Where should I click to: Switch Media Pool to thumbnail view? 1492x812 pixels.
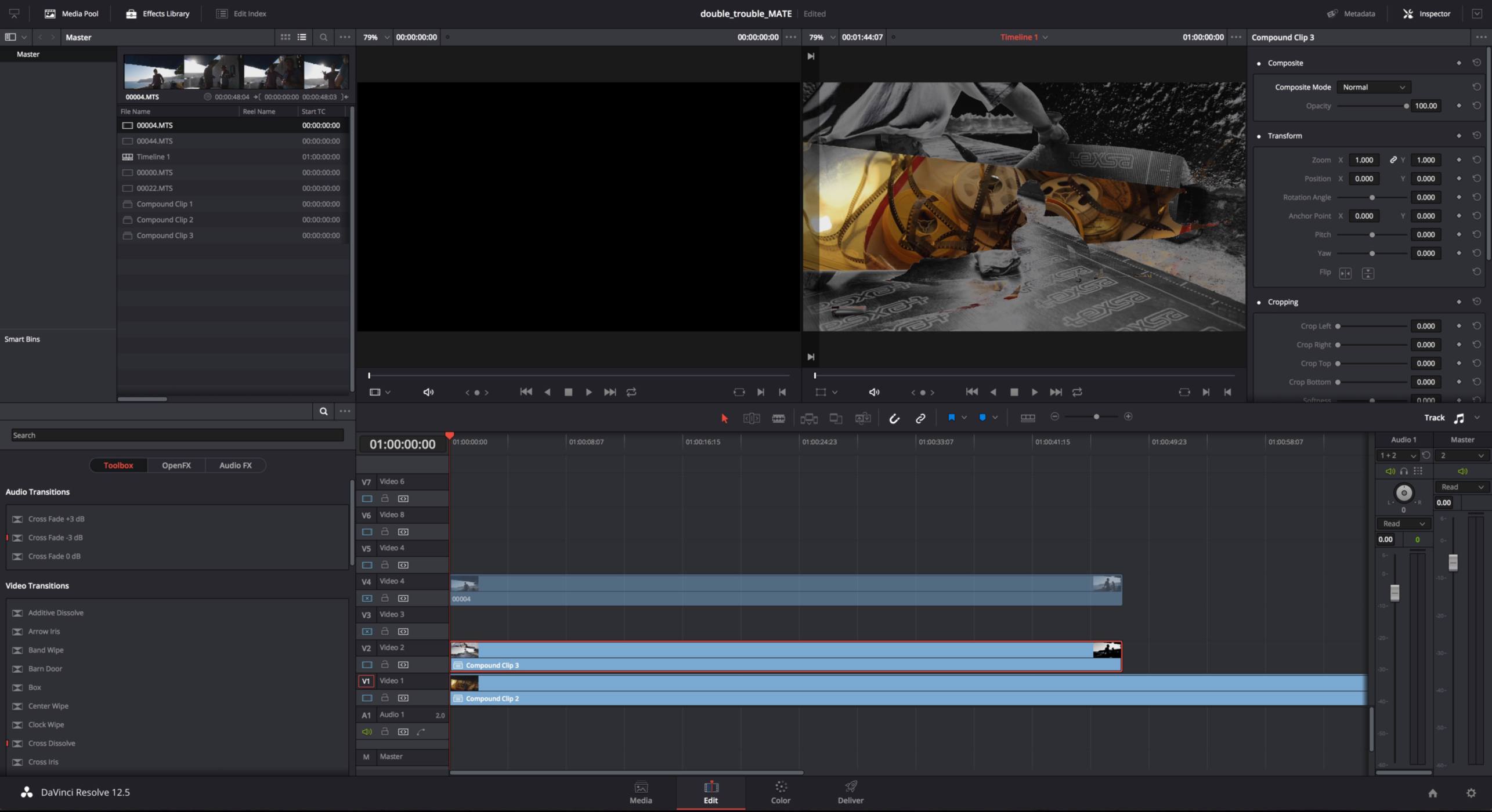coord(285,37)
